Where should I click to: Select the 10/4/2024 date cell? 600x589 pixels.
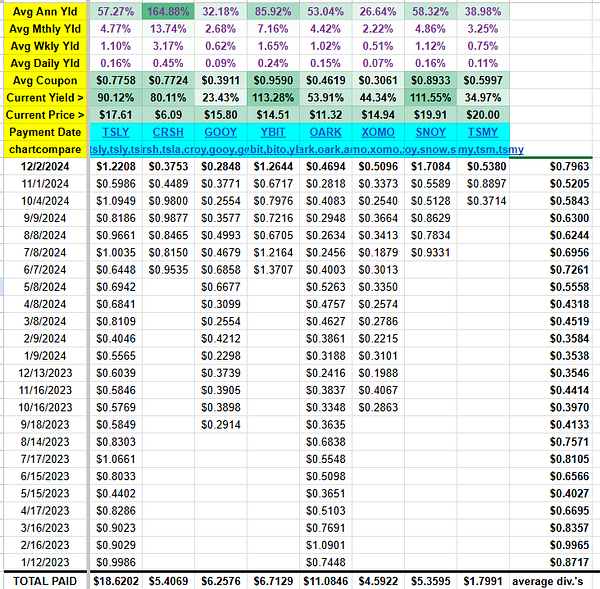45,201
